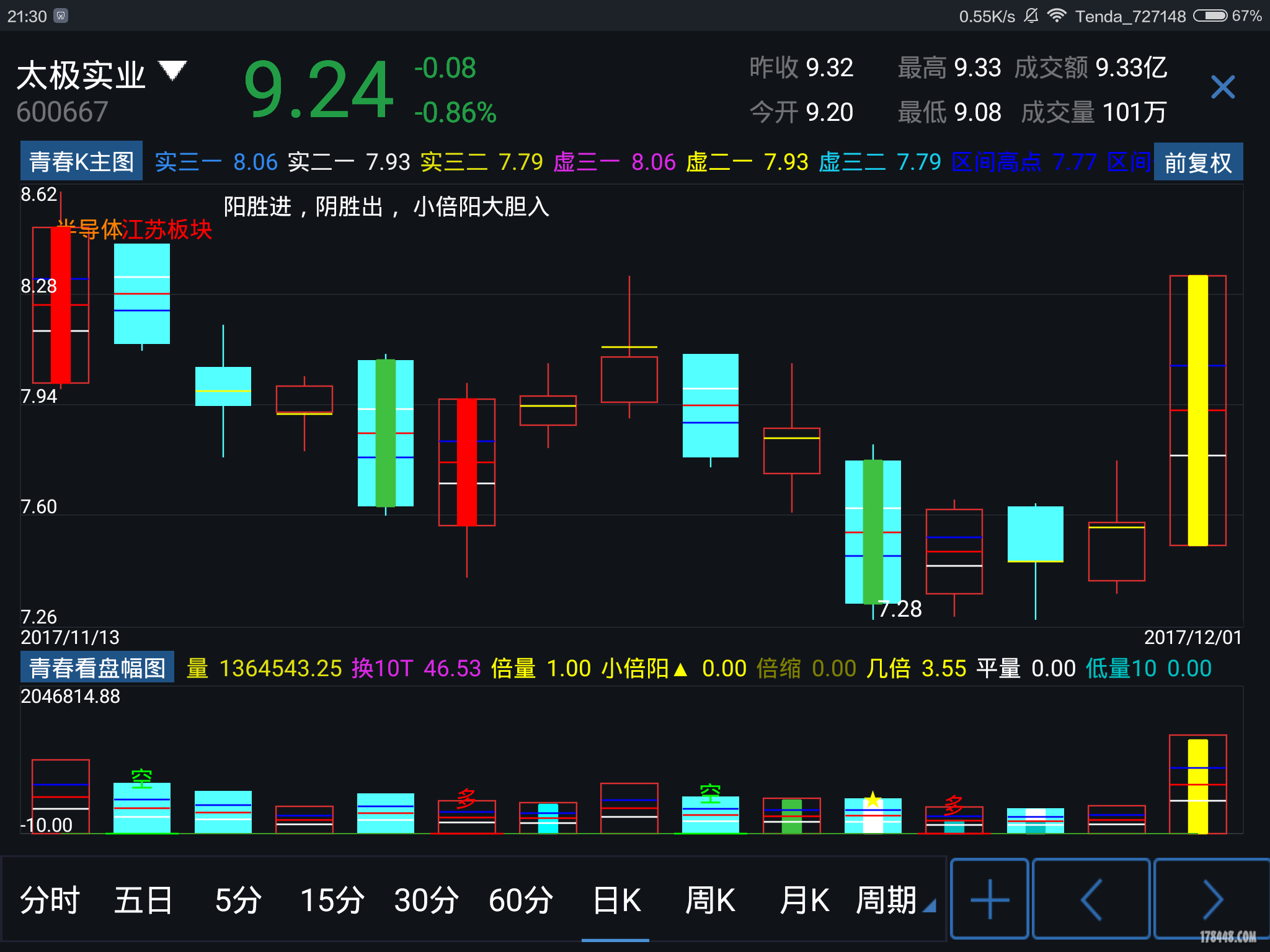This screenshot has height=952, width=1270.
Task: Tap the 实三一 8.06 indicator value
Action: [216, 162]
